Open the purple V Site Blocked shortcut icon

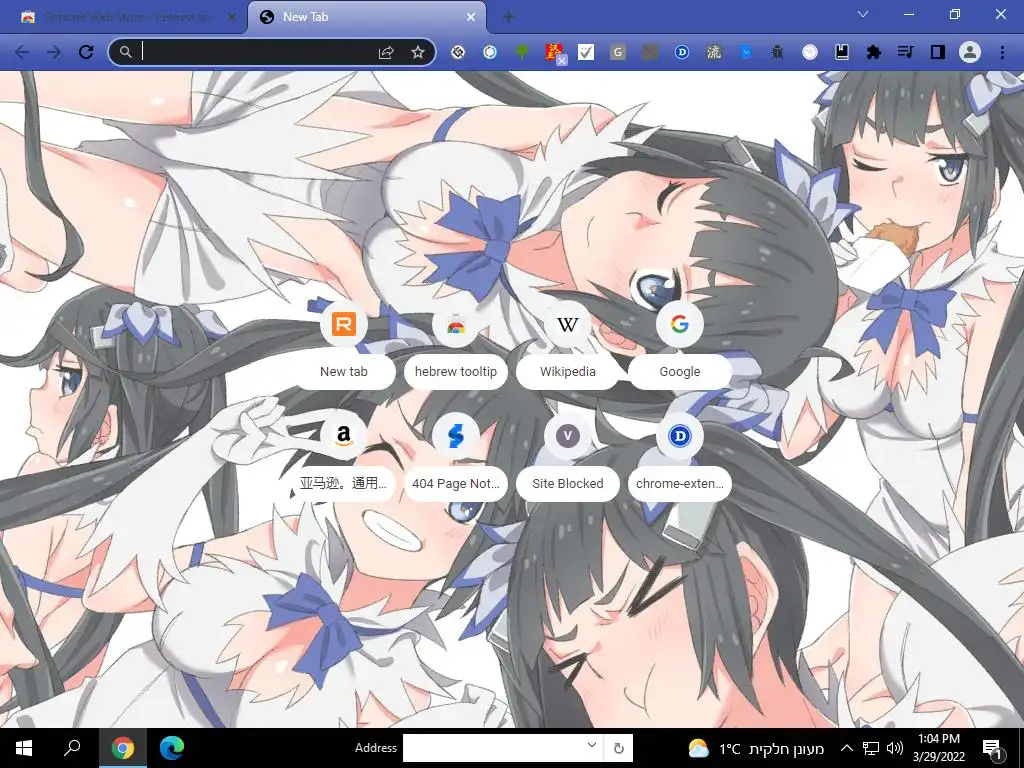(x=568, y=436)
